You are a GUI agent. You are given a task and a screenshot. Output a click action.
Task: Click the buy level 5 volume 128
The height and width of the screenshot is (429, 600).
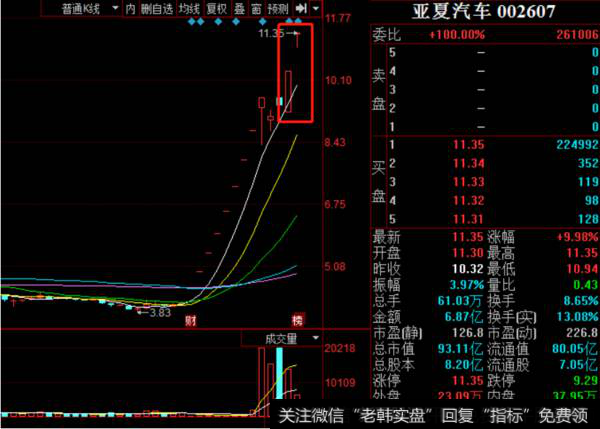(x=588, y=219)
